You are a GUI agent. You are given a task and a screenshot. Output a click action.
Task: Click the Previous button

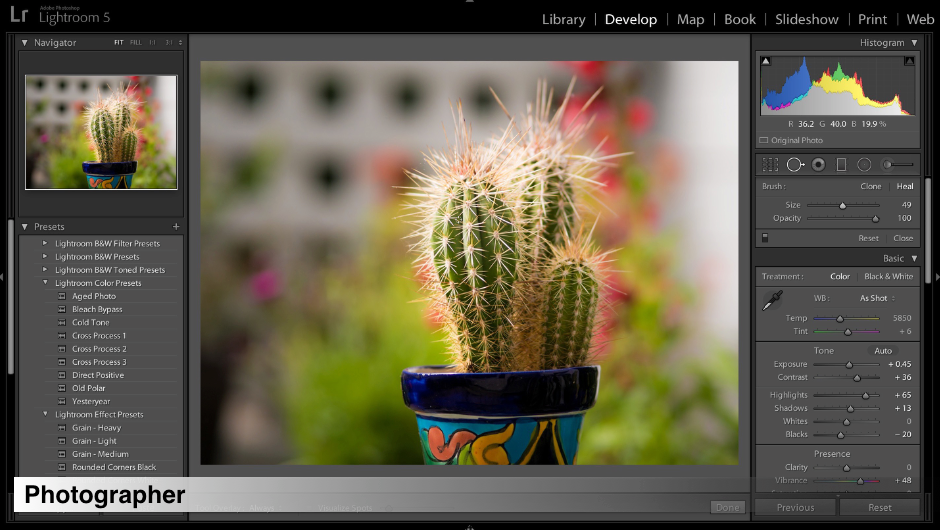click(796, 507)
